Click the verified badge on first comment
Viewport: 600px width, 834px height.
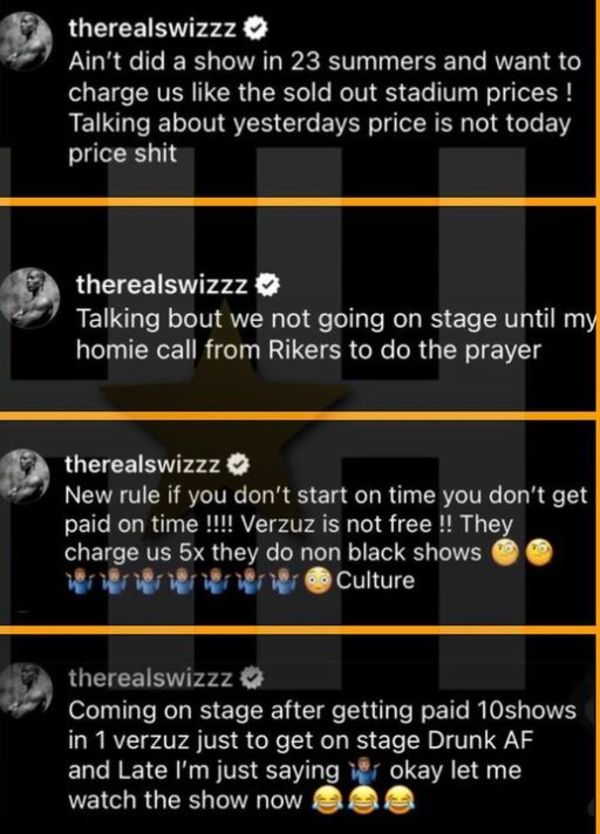[x=255, y=29]
